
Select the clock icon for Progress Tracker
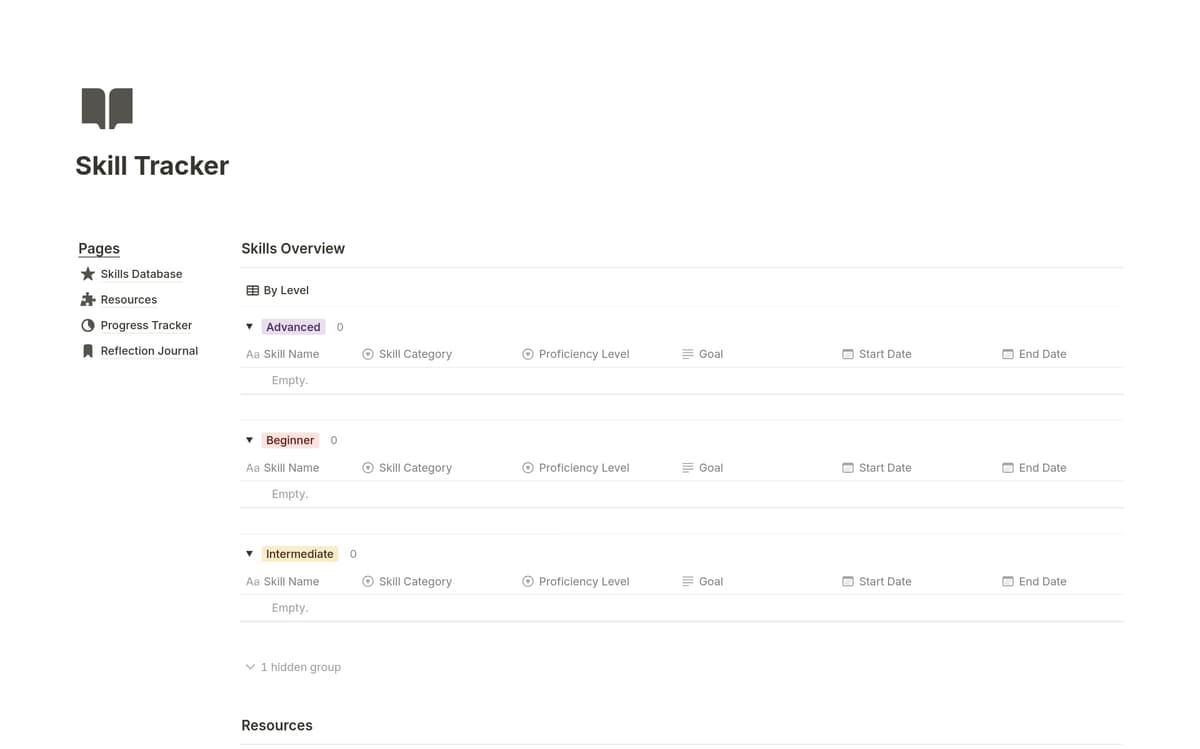tap(87, 325)
